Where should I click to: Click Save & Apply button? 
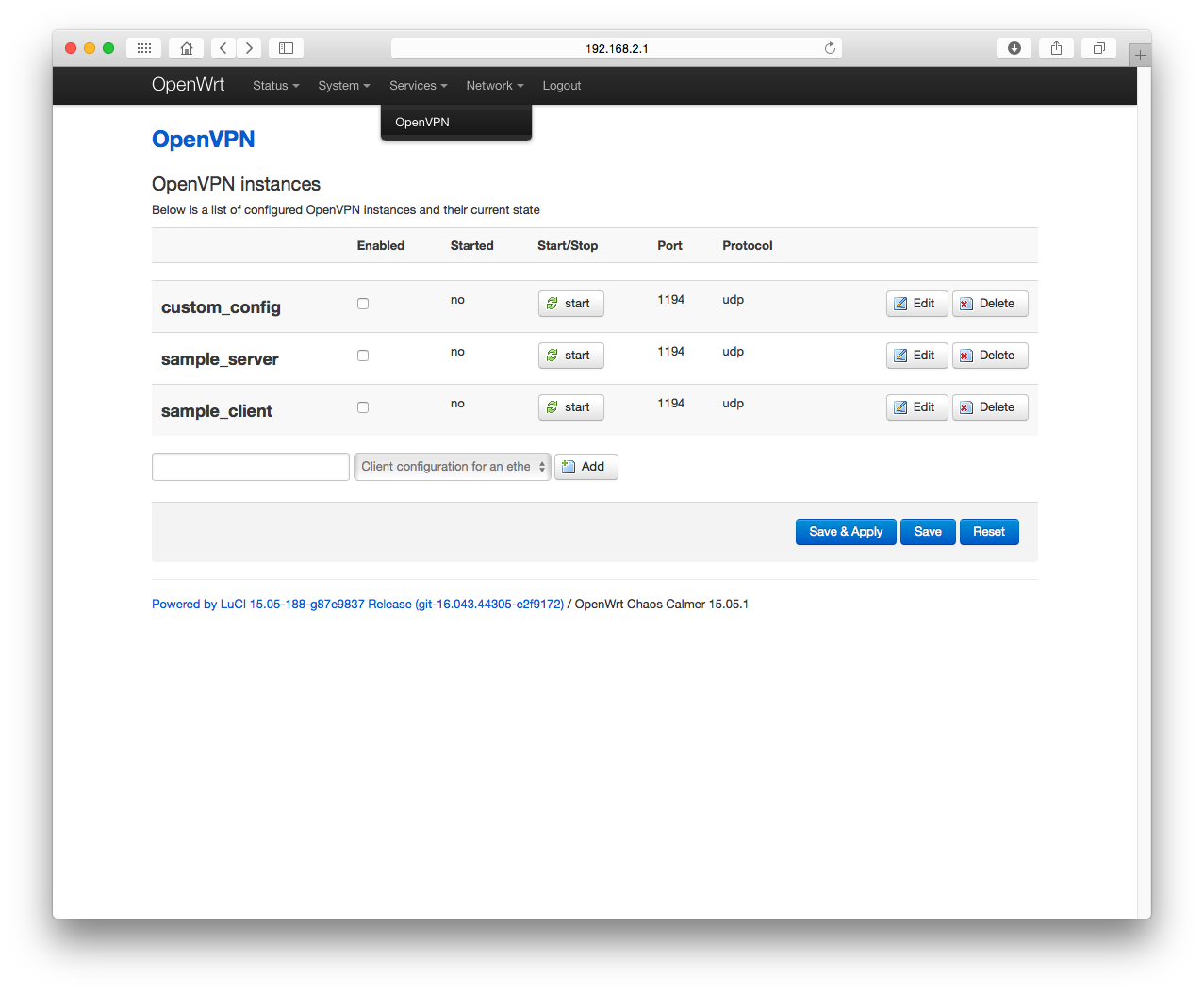click(846, 532)
